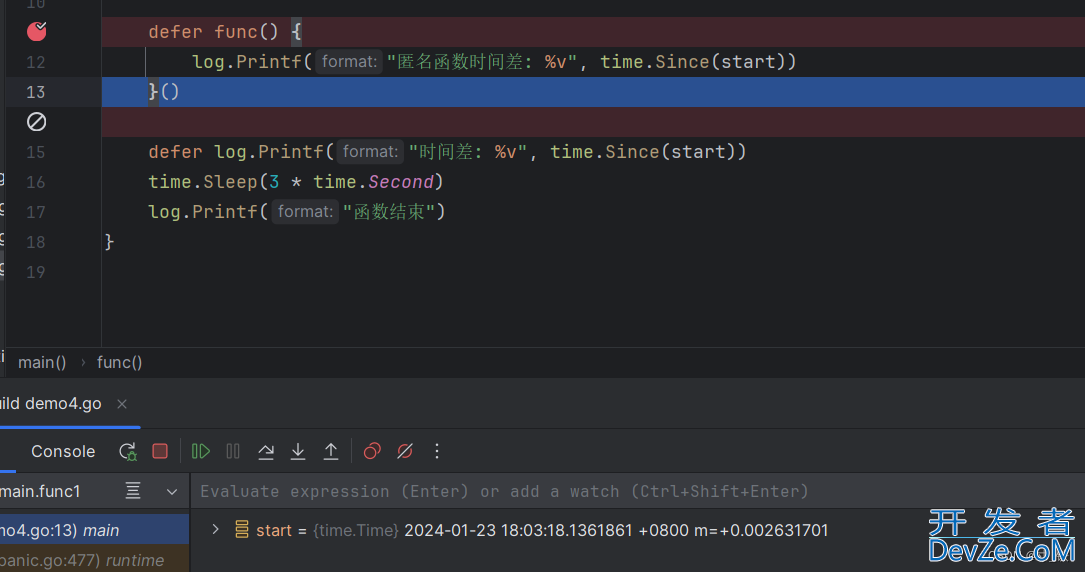1085x572 pixels.
Task: Toggle the breakpoint at defer func() line
Action: (x=37, y=32)
